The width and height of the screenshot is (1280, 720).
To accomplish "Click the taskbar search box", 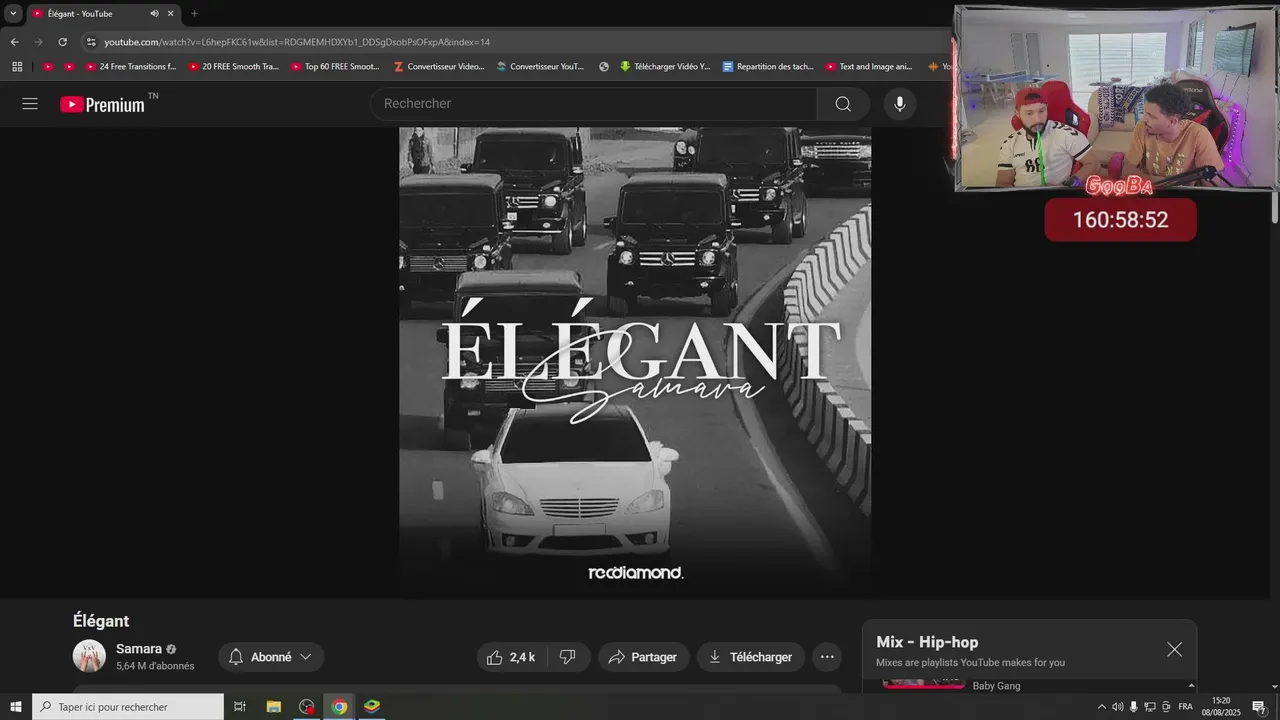I will (x=128, y=707).
